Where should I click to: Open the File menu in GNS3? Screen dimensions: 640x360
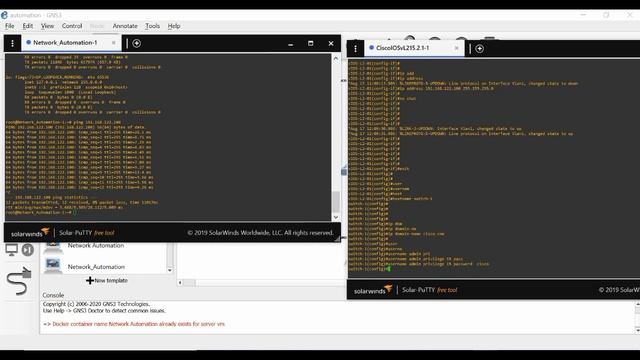click(9, 26)
